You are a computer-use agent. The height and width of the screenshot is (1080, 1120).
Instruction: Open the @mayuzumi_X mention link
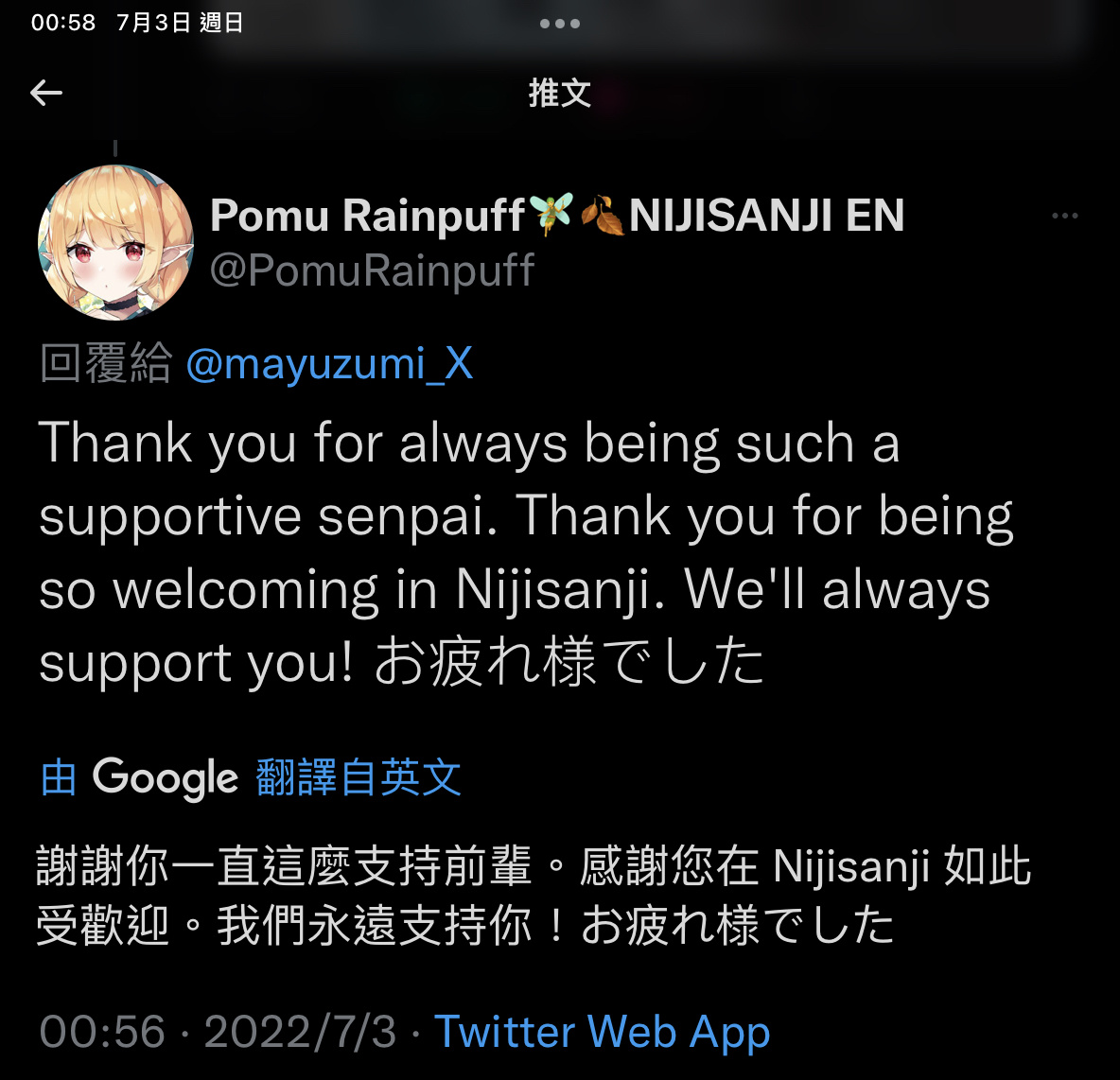coord(329,363)
